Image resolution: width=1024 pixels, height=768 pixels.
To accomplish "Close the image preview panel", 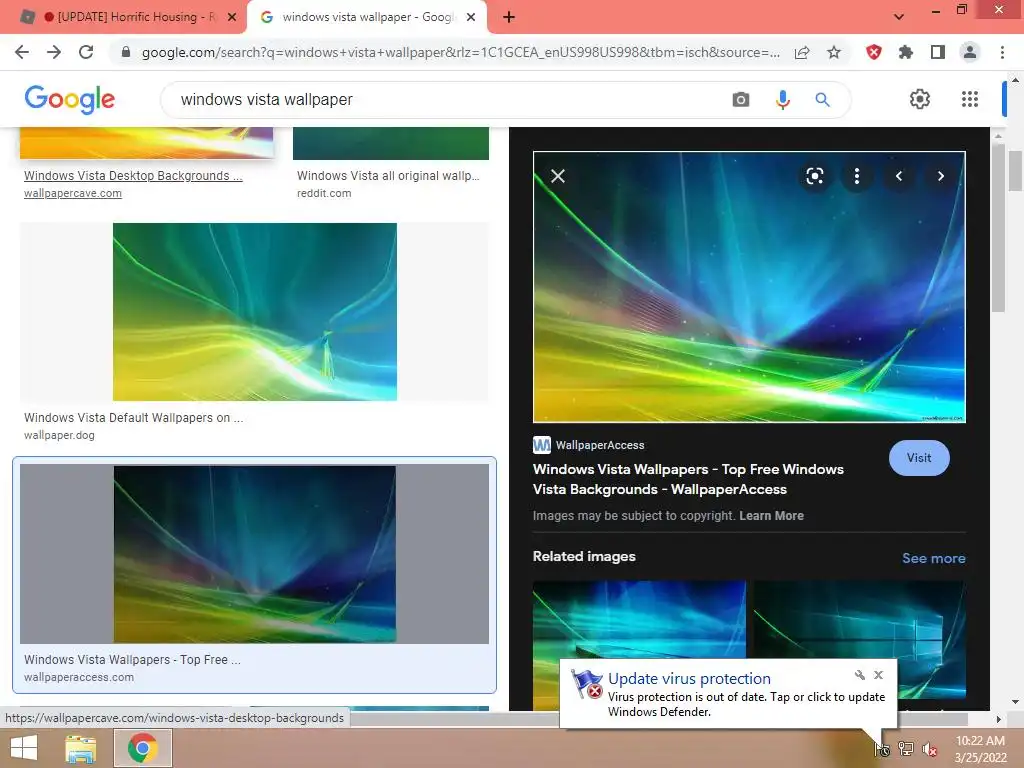I will [x=558, y=176].
